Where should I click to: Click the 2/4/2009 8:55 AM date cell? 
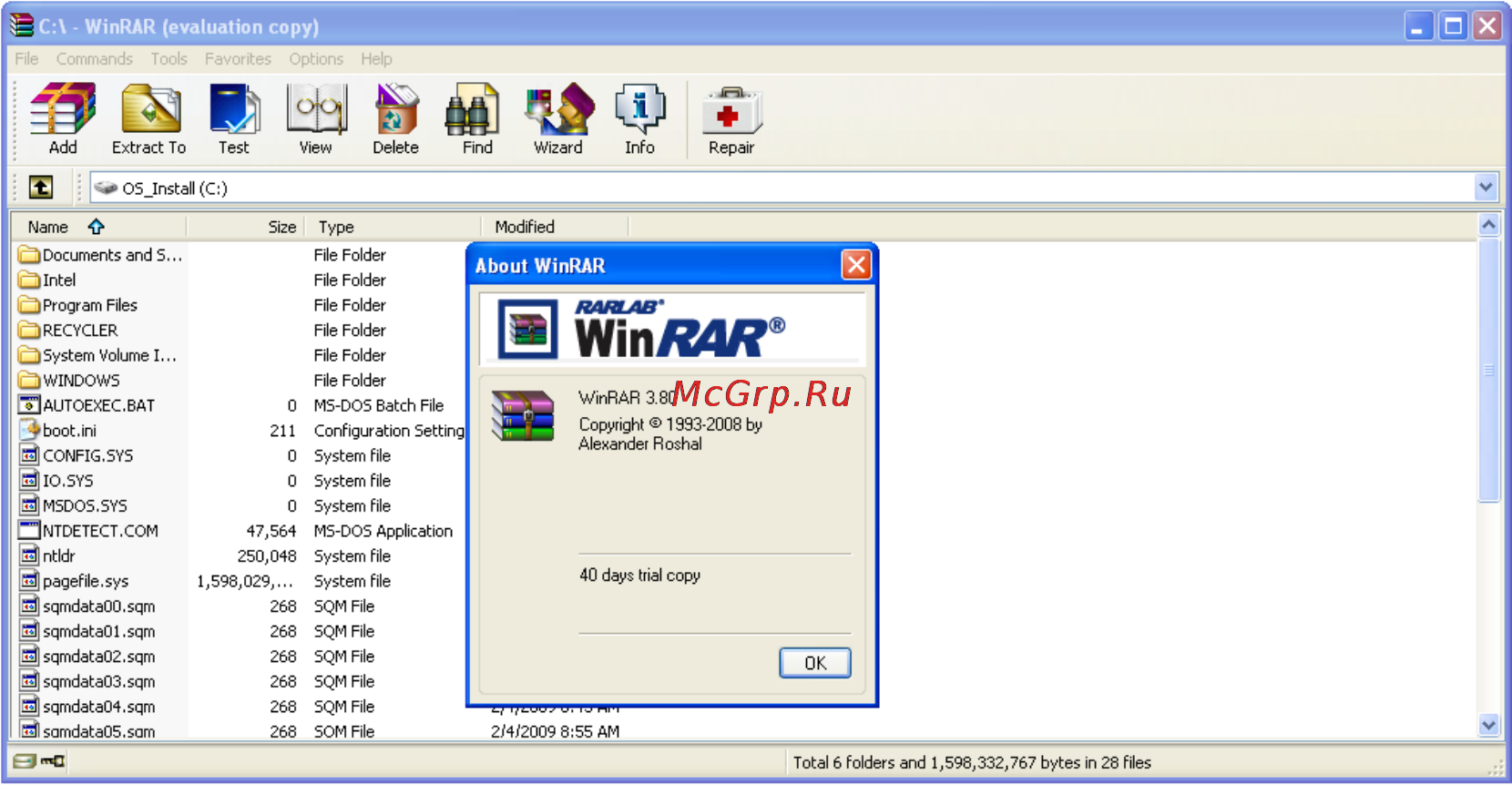click(555, 731)
